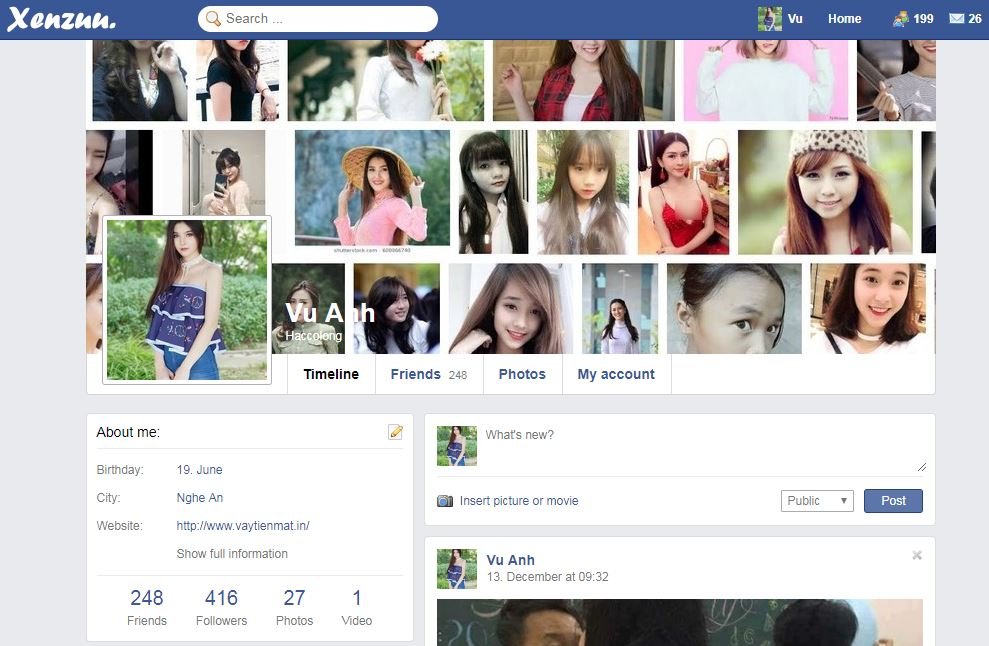Click the About me: heading
The height and width of the screenshot is (646, 989).
(128, 432)
